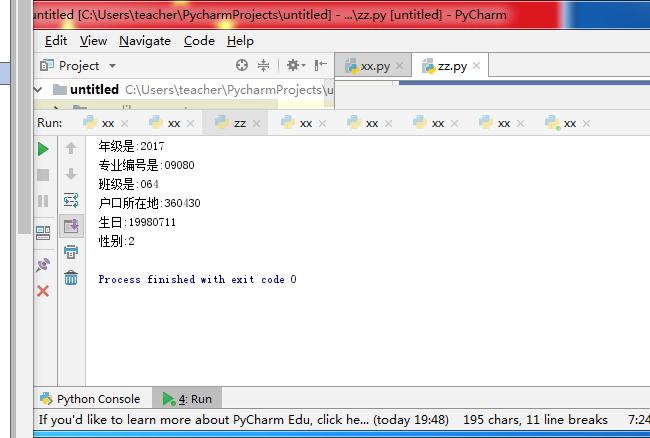Click the Project view icon beside Project label
The width and height of the screenshot is (650, 438).
click(x=46, y=65)
